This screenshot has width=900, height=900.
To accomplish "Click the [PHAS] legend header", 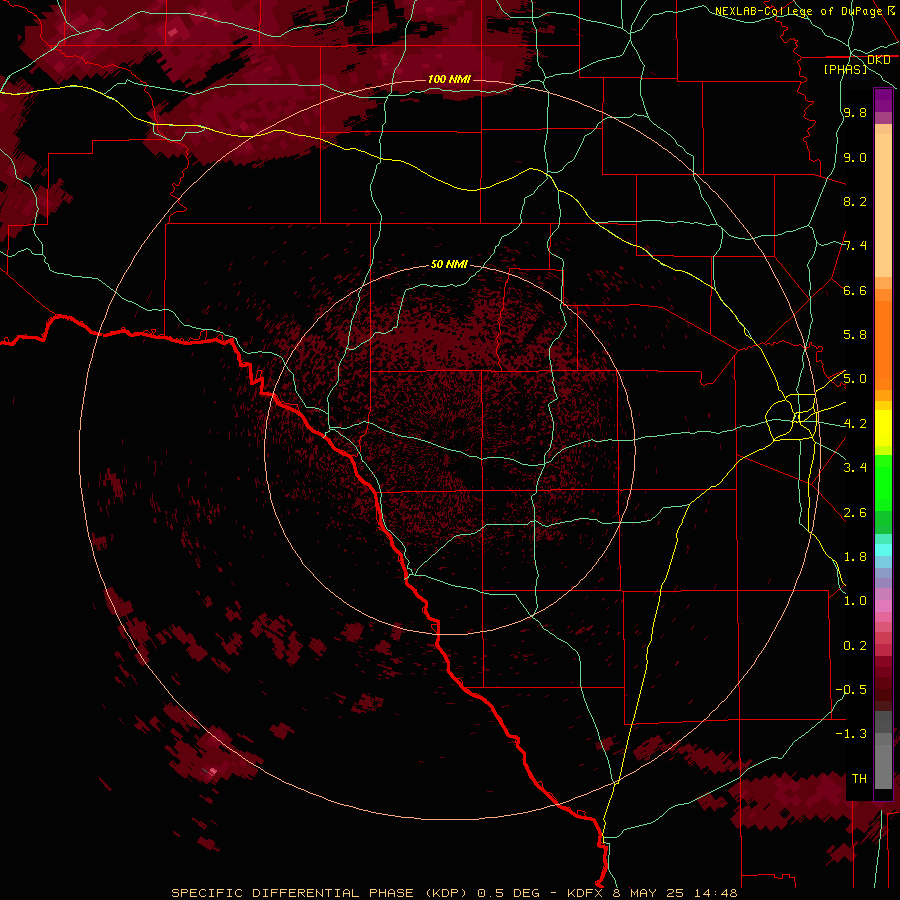I will click(845, 70).
